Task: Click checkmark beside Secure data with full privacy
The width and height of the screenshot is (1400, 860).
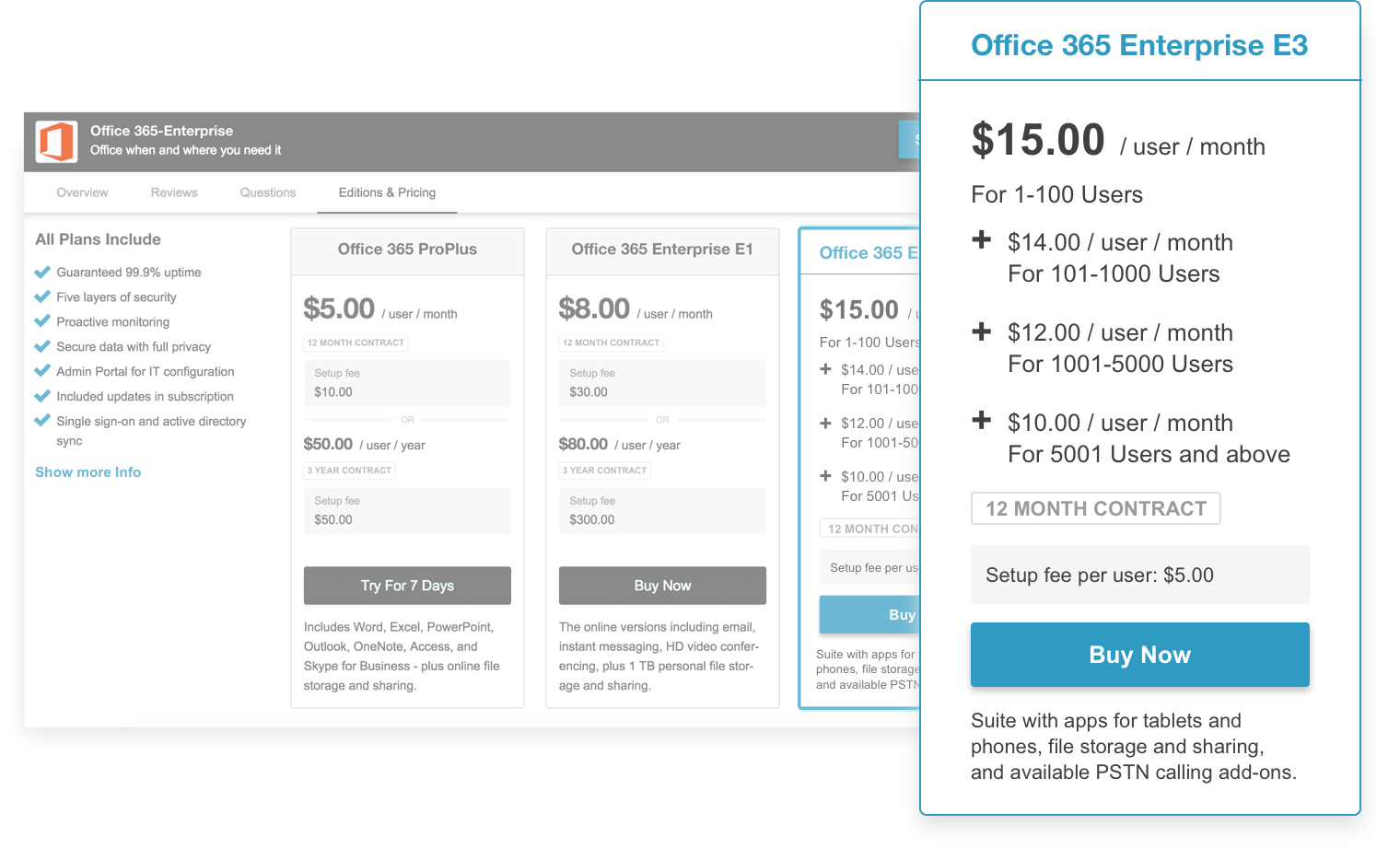Action: coord(42,346)
